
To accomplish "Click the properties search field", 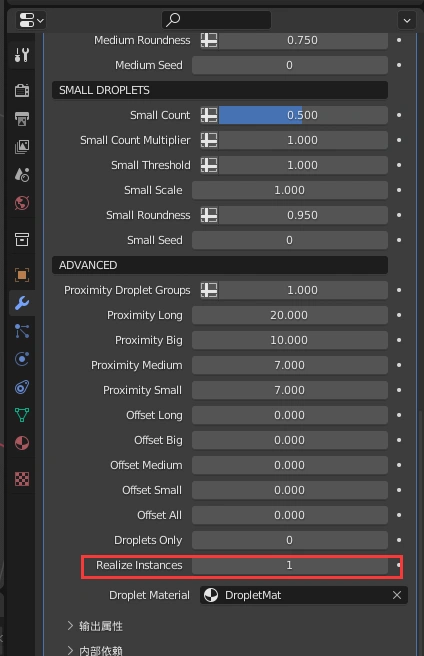I will pos(216,20).
